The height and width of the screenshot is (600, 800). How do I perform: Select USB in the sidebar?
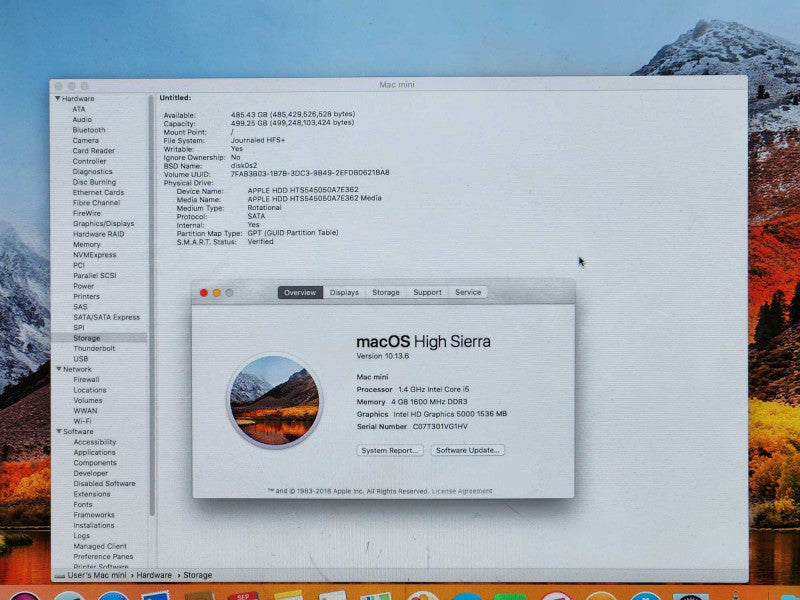pyautogui.click(x=81, y=359)
